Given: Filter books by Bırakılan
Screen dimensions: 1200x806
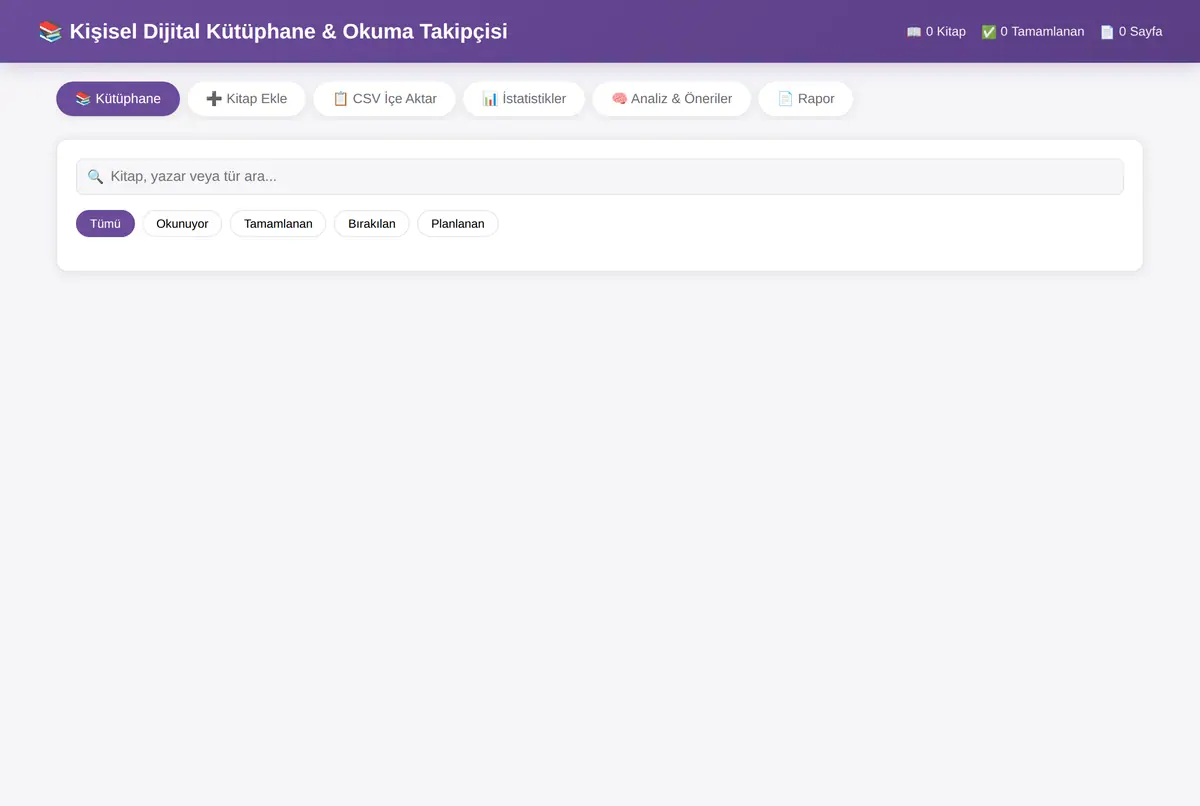Looking at the screenshot, I should coord(372,224).
